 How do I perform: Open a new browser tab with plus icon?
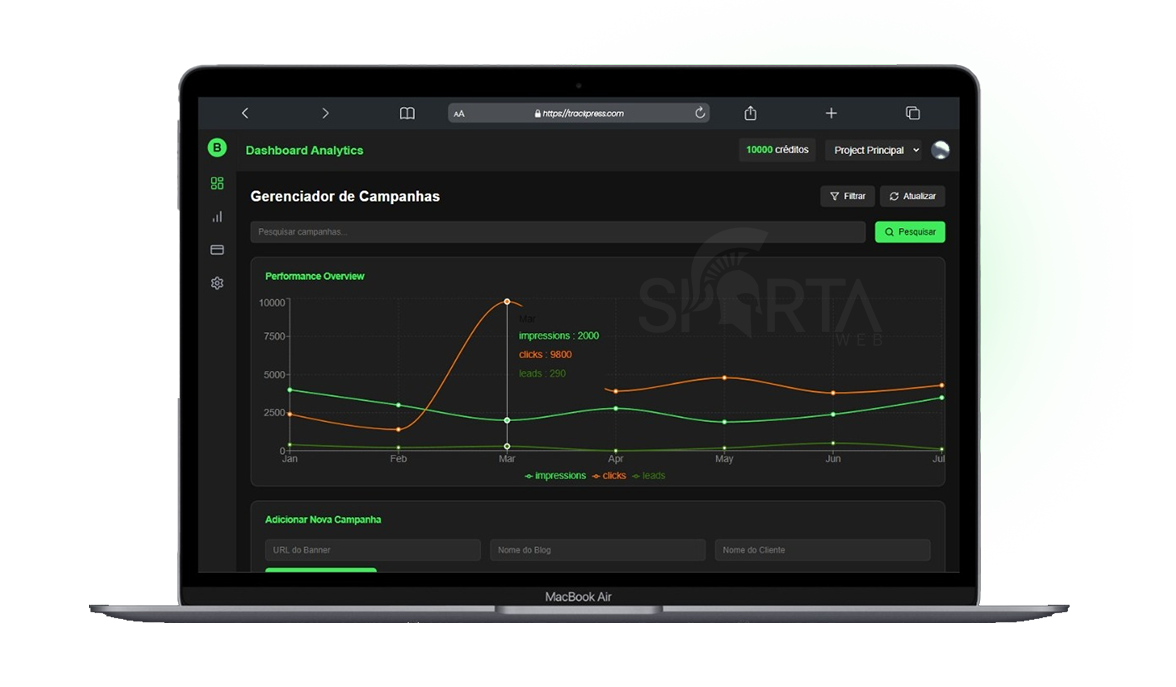tap(831, 113)
